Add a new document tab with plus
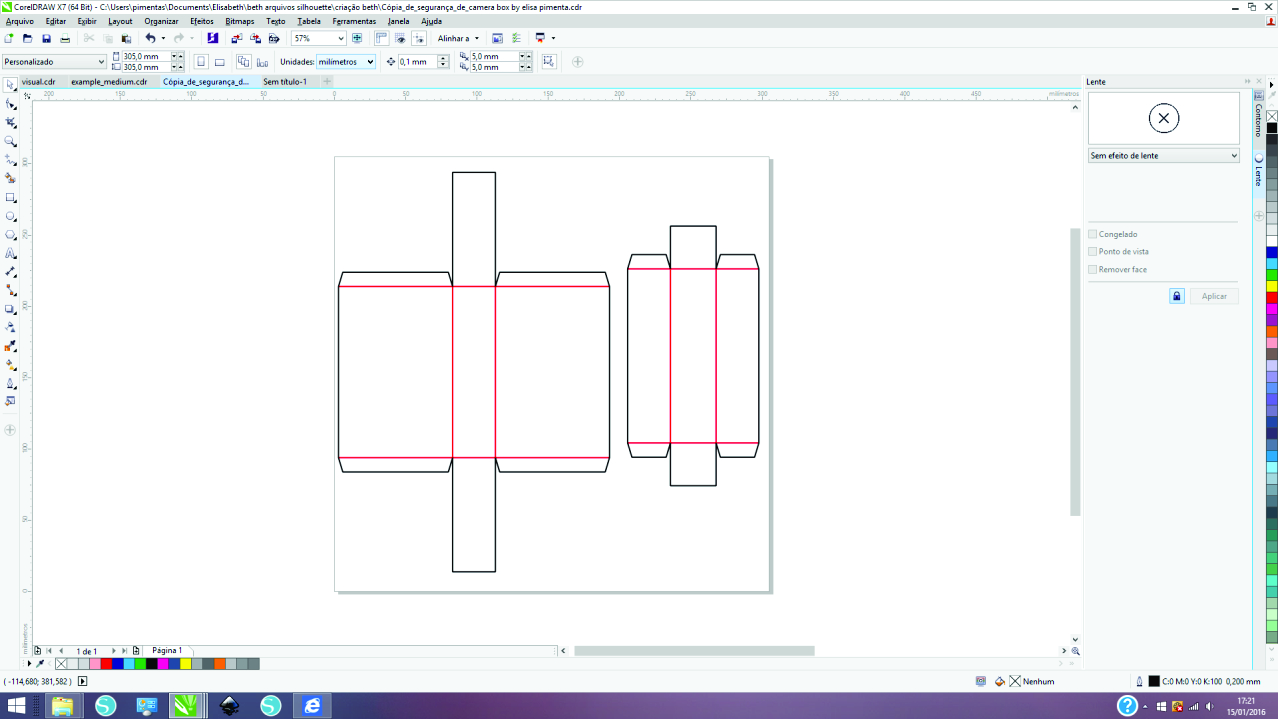The image size is (1278, 719). coord(327,82)
